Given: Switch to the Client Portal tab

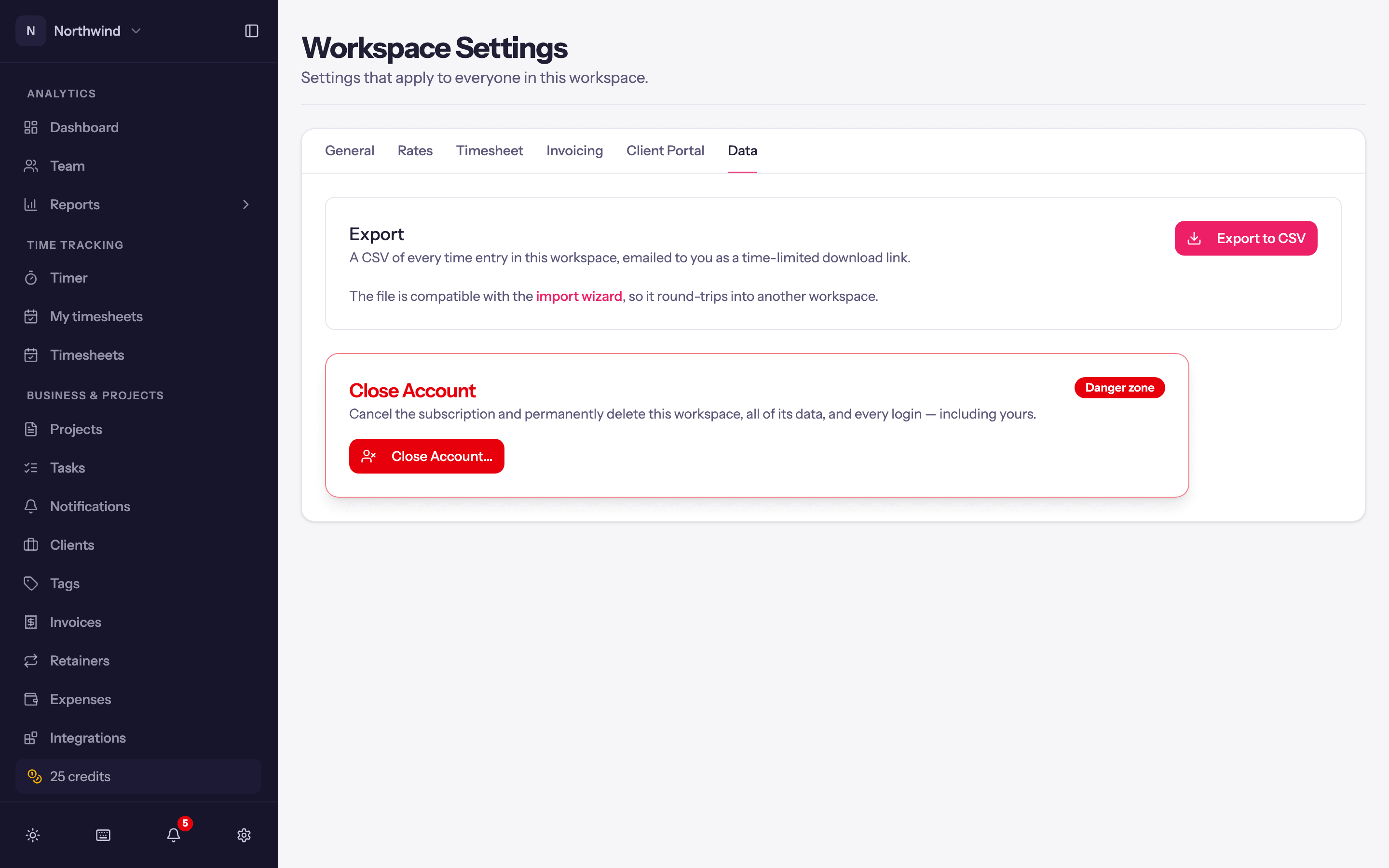Looking at the screenshot, I should (x=665, y=150).
